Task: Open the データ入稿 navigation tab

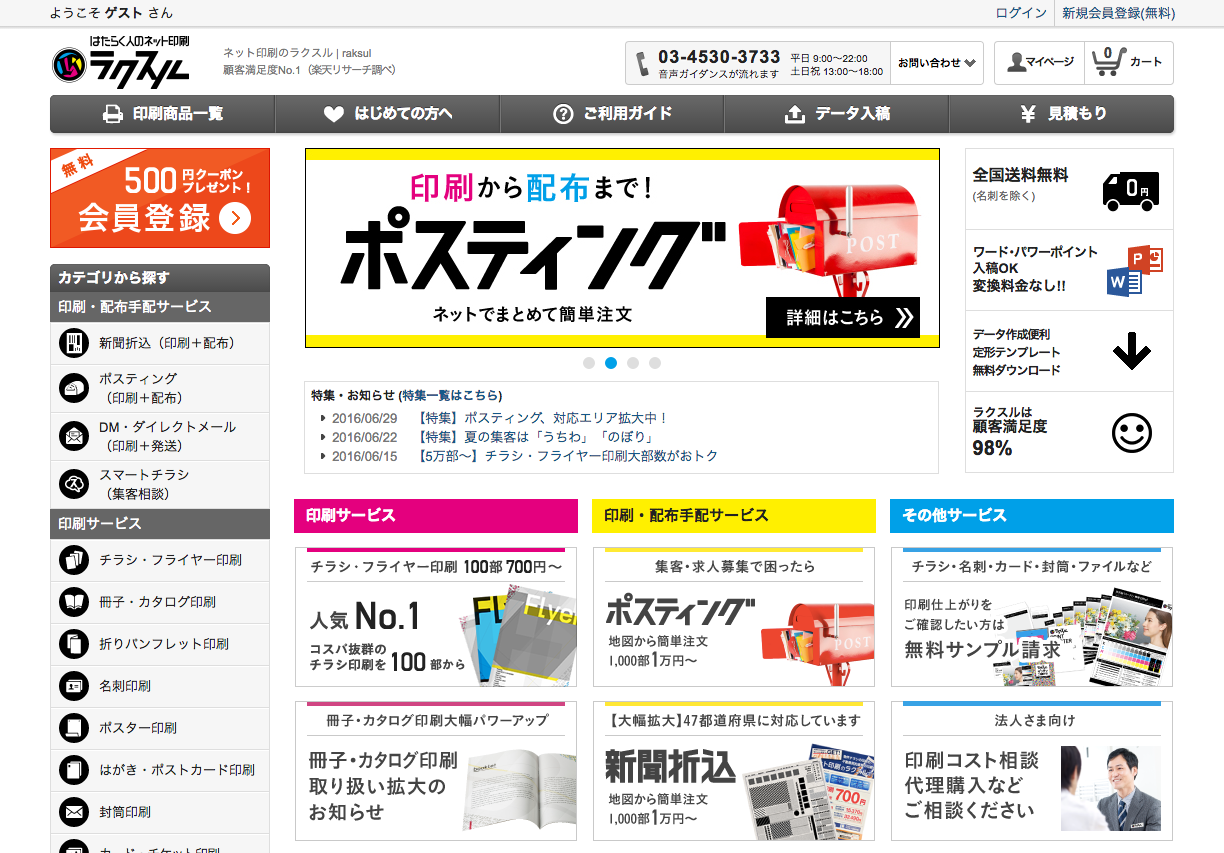Action: [836, 114]
